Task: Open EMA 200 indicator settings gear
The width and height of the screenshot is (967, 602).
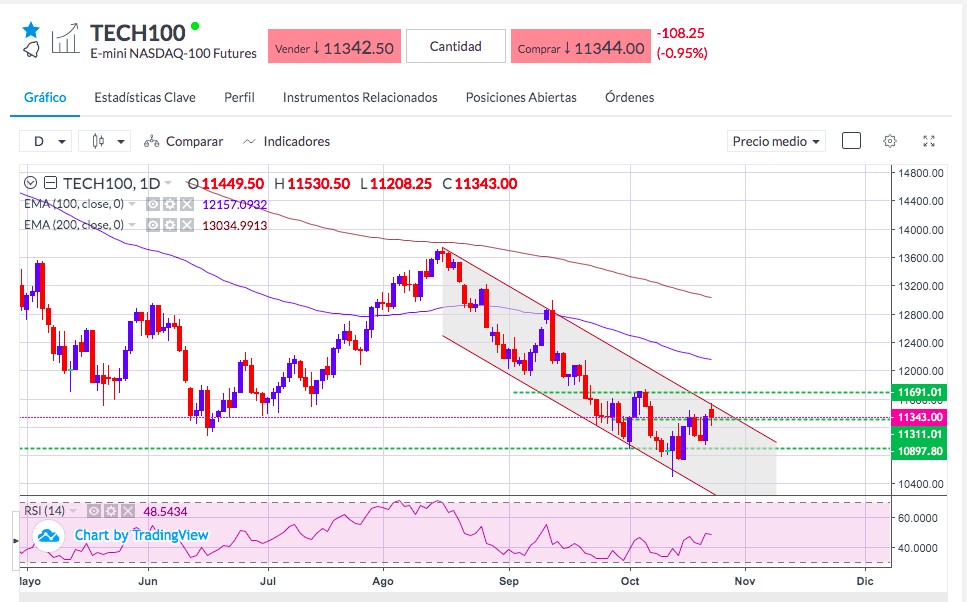Action: coord(170,225)
